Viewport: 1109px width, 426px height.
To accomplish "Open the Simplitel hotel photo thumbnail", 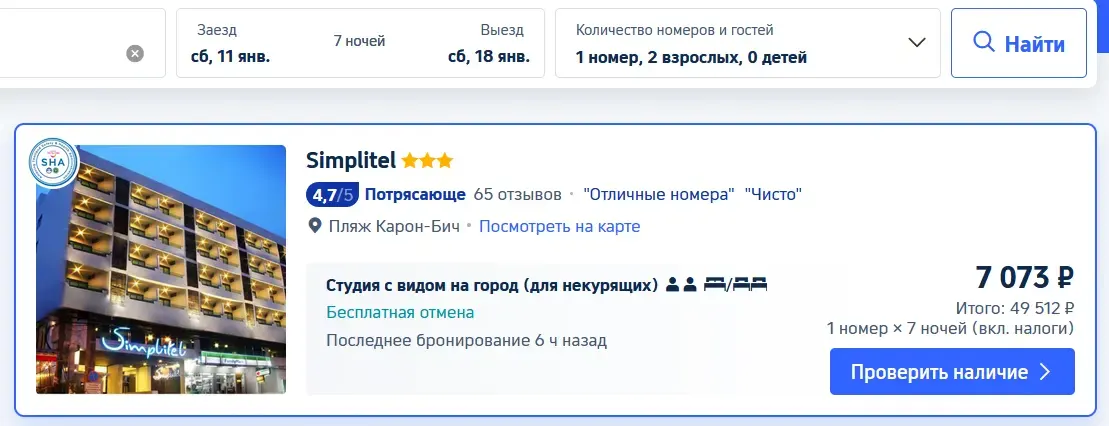I will pos(161,269).
